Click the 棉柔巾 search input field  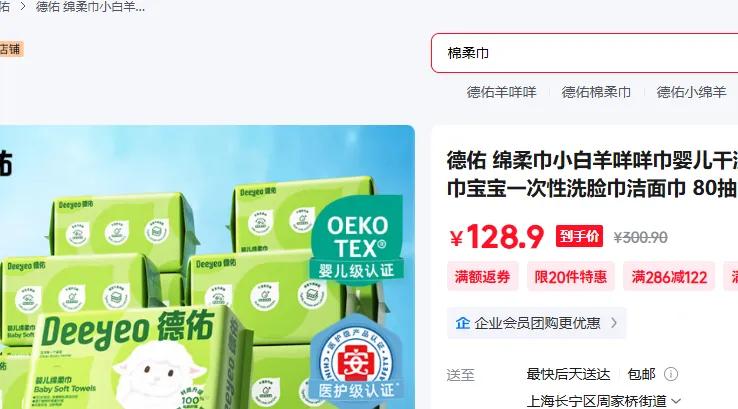pos(585,53)
